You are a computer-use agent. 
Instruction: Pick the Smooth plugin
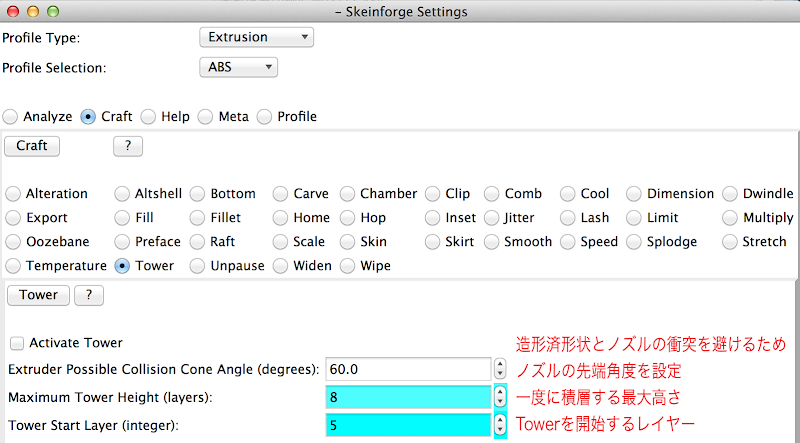[491, 242]
